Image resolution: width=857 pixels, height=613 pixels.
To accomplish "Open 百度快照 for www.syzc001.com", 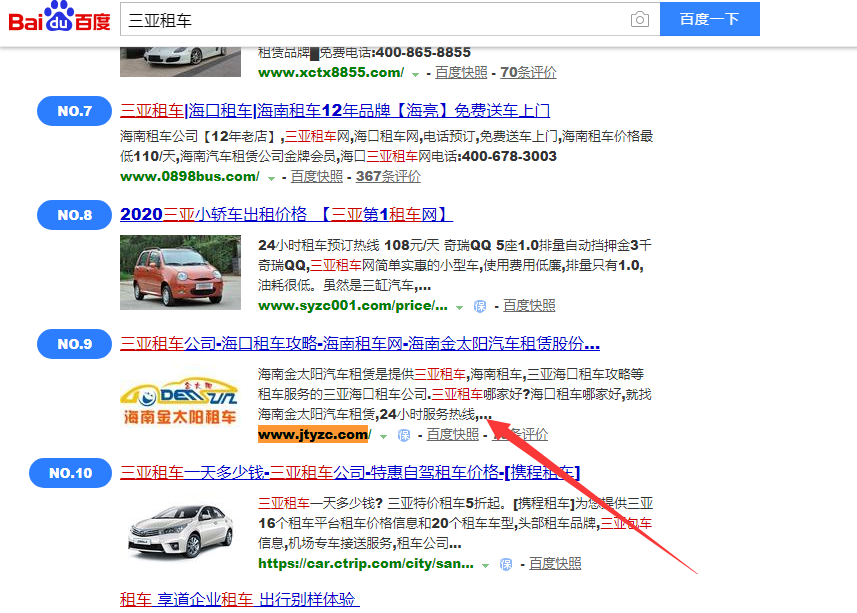I will tap(529, 305).
